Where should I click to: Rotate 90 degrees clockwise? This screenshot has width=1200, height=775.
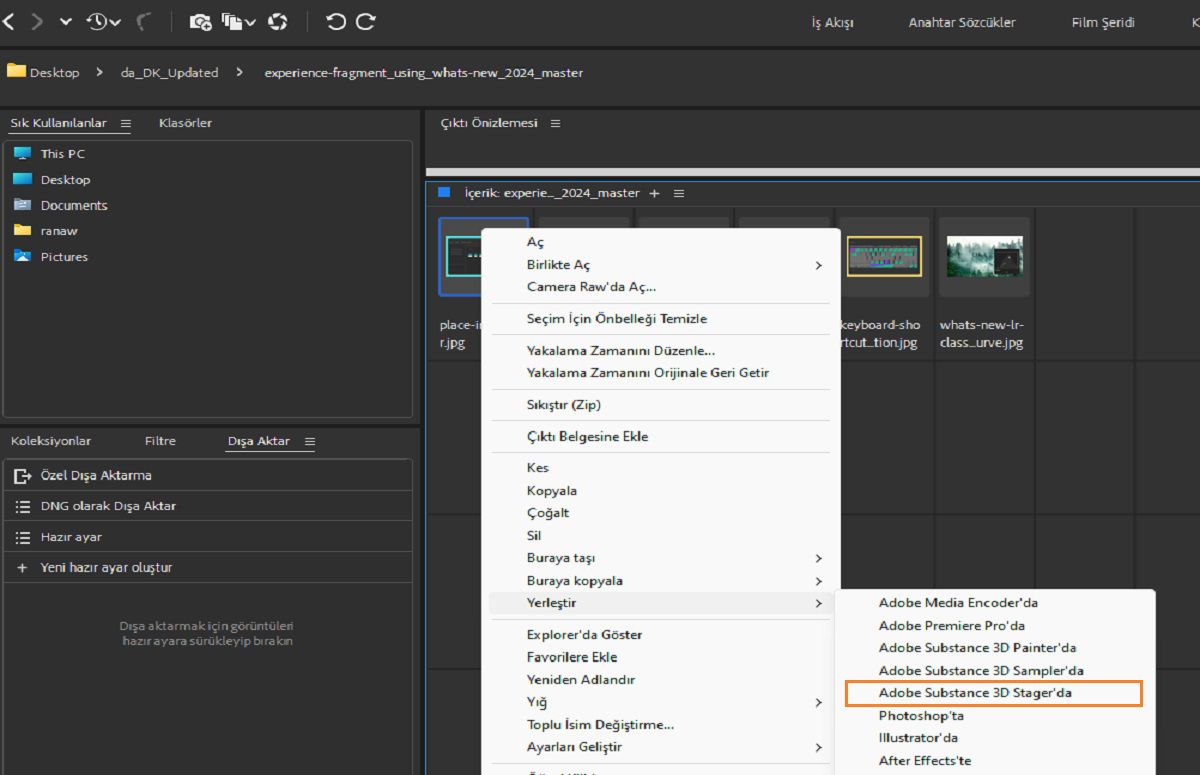pyautogui.click(x=366, y=21)
